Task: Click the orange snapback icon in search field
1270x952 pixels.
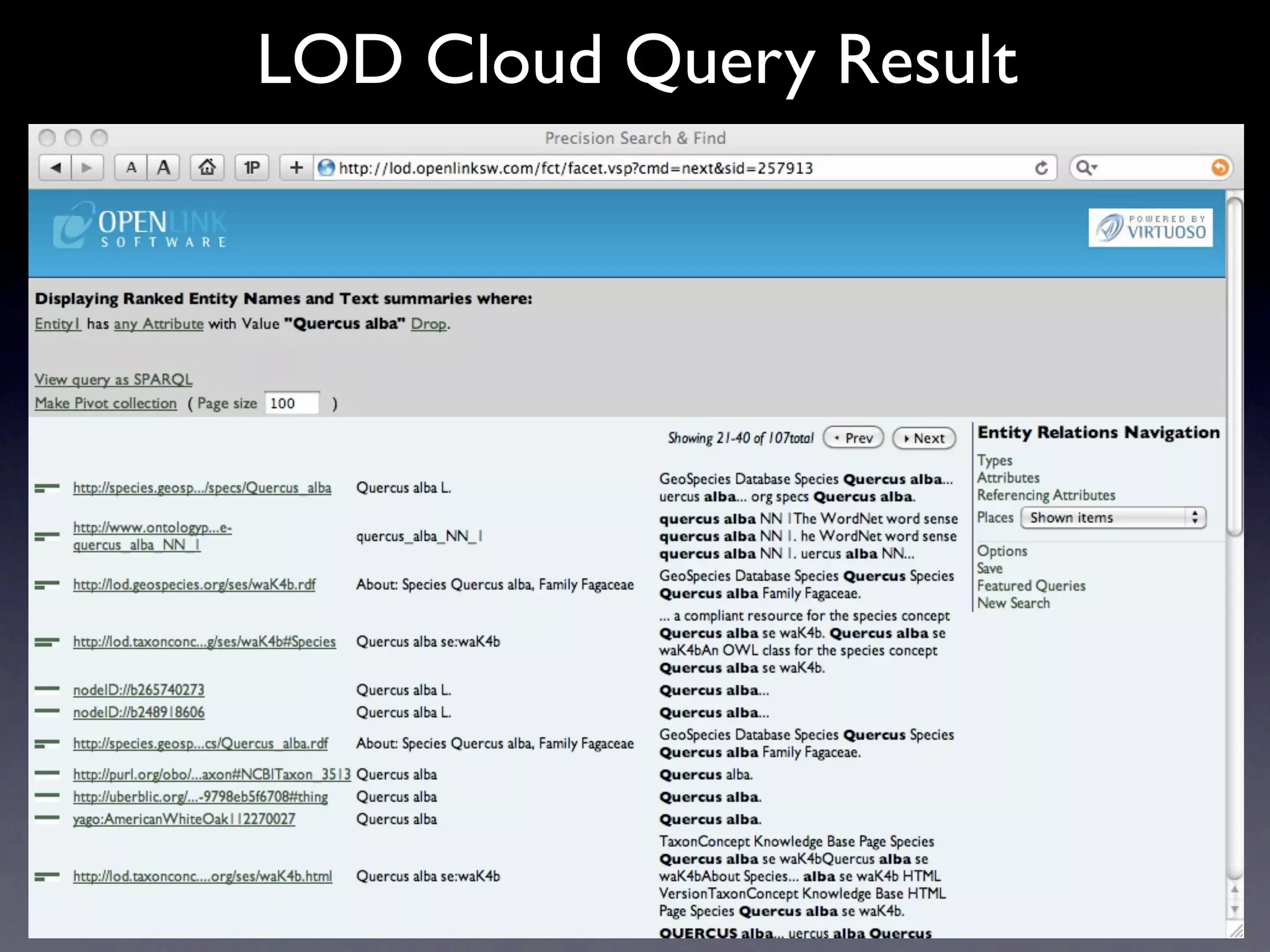Action: 1220,167
